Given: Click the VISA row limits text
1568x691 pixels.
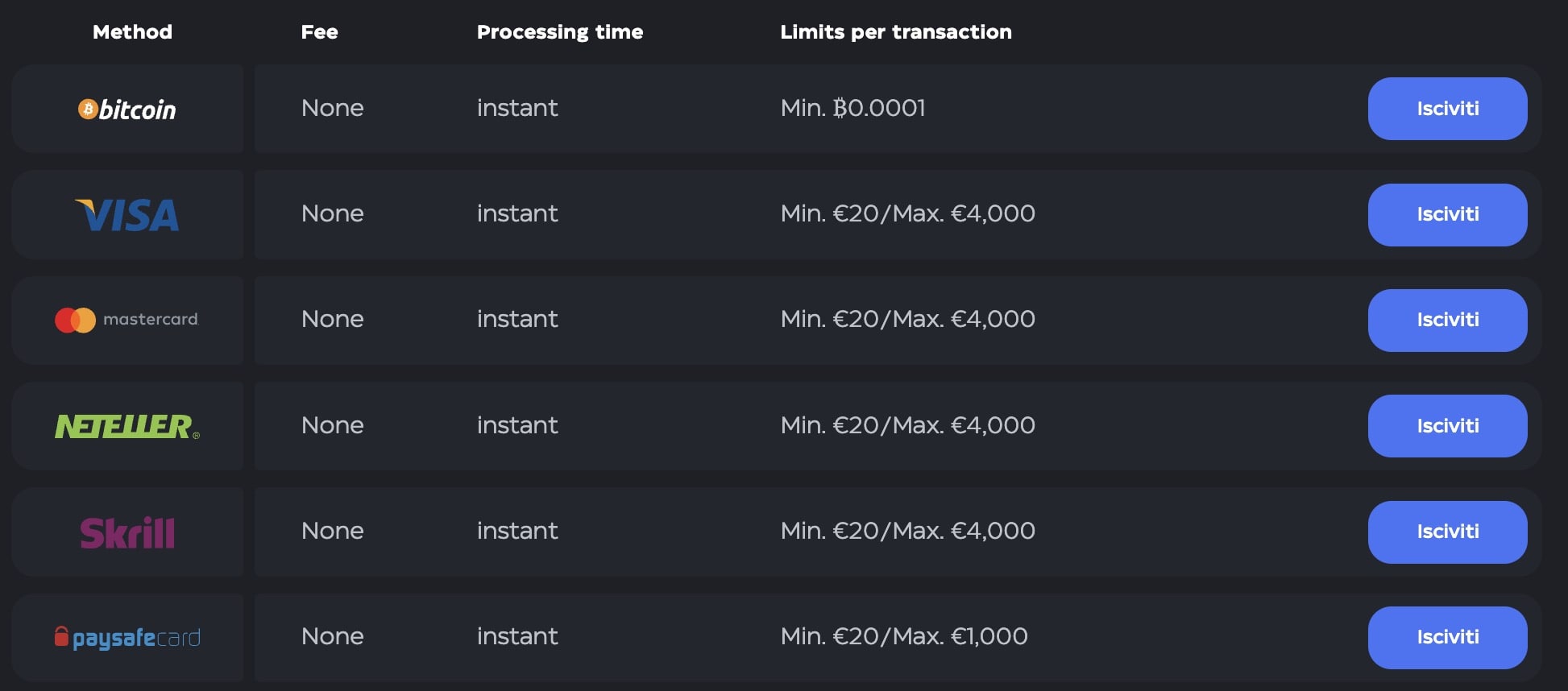Looking at the screenshot, I should coord(908,213).
